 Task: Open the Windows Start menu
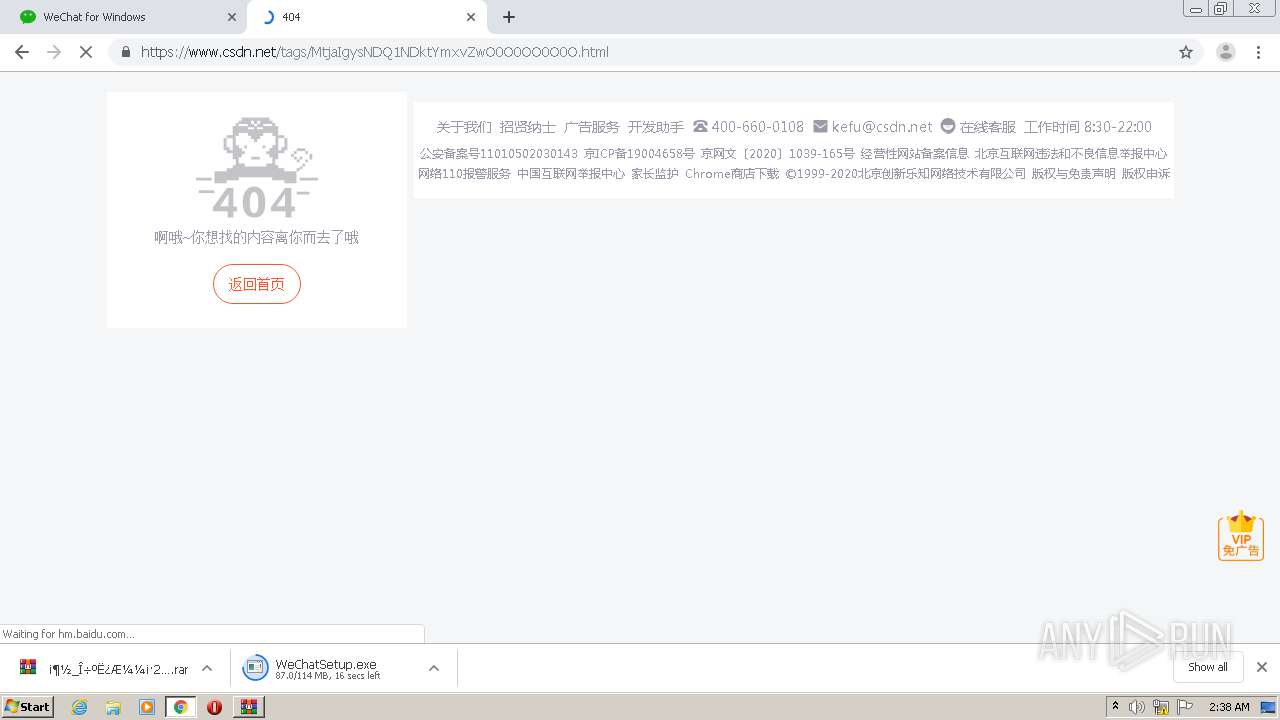coord(28,707)
